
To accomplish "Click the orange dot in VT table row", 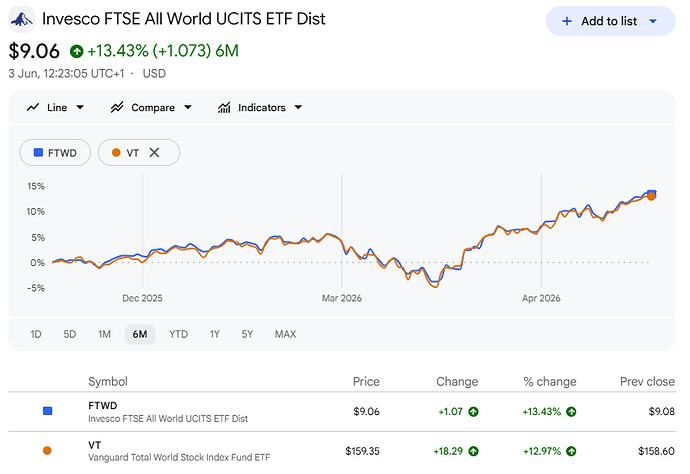I will pyautogui.click(x=47, y=451).
